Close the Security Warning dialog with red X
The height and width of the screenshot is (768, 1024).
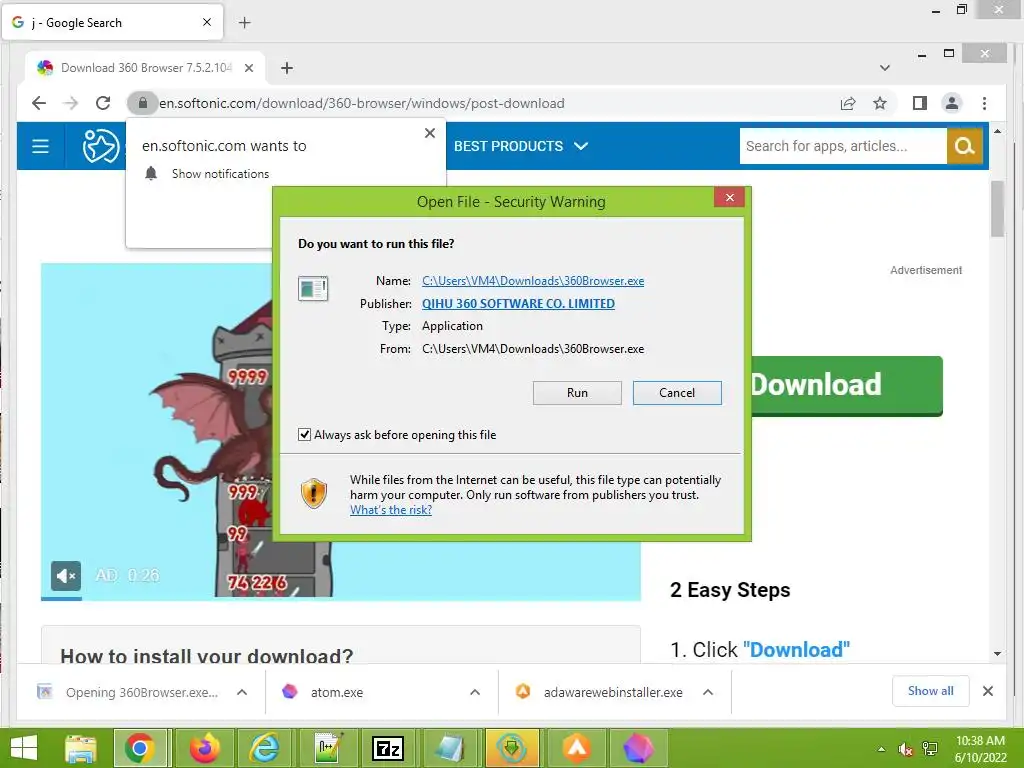pyautogui.click(x=729, y=197)
